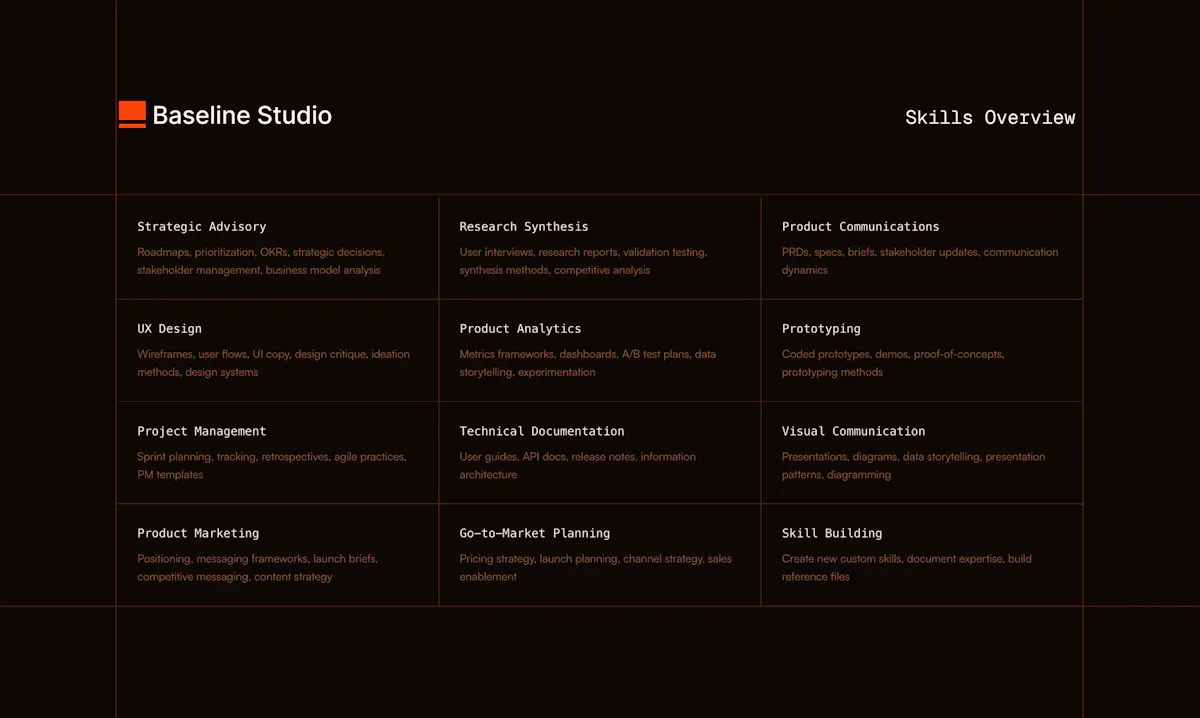Click description starting 'Presentations, diagrams, data storytelling'
Image resolution: width=1200 pixels, height=718 pixels.
tap(914, 466)
